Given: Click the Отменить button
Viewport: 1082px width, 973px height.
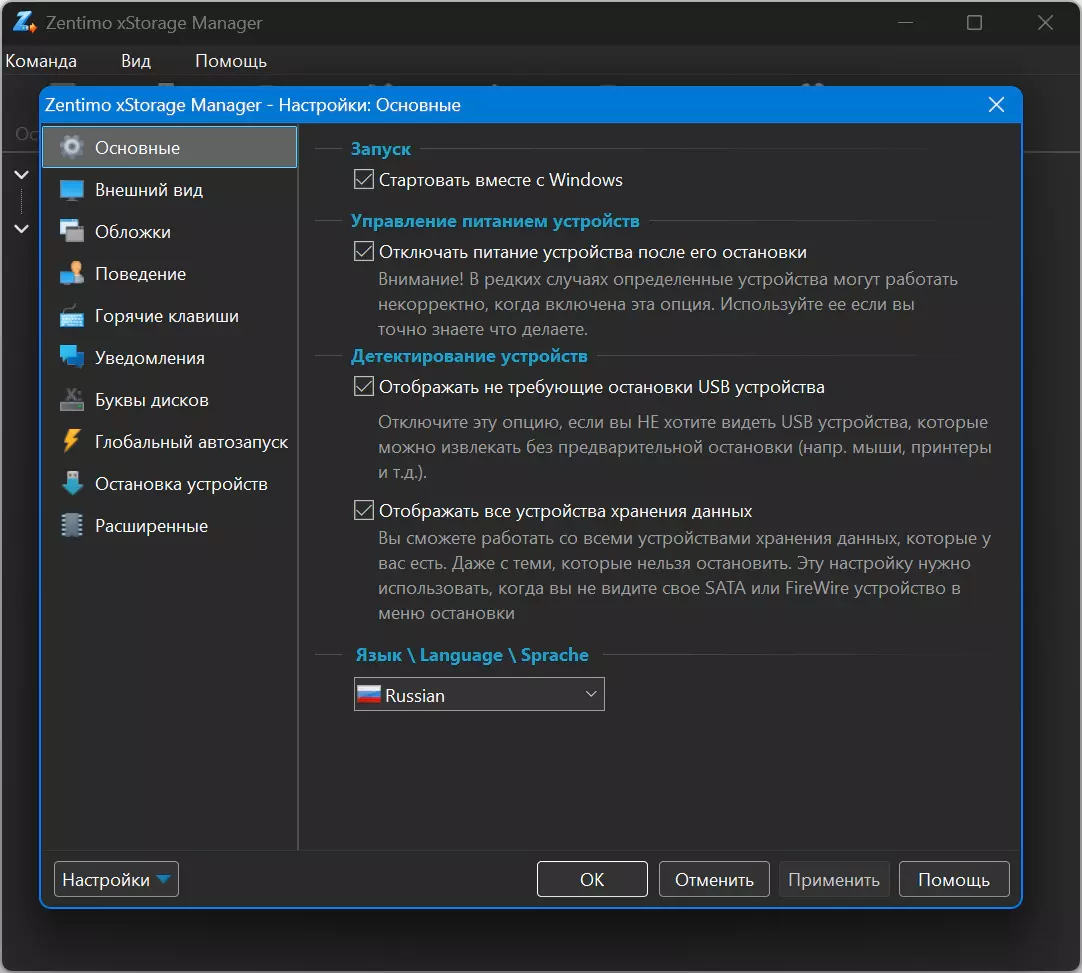Looking at the screenshot, I should point(714,879).
